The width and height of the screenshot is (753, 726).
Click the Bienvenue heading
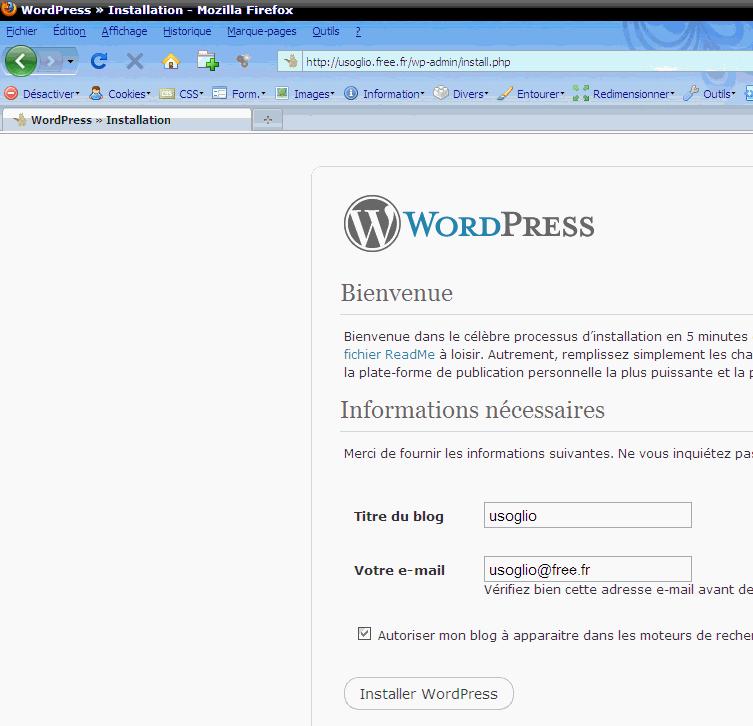(397, 293)
